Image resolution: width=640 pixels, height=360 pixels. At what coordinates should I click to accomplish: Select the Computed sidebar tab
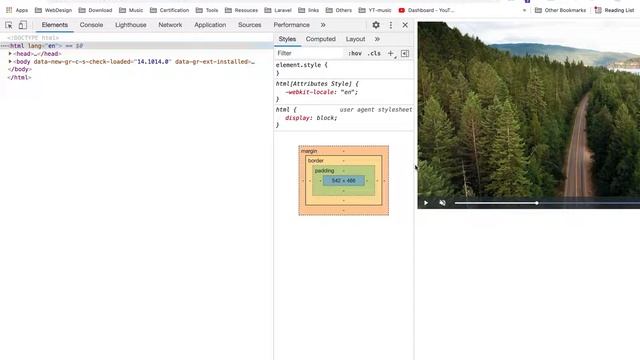point(320,39)
